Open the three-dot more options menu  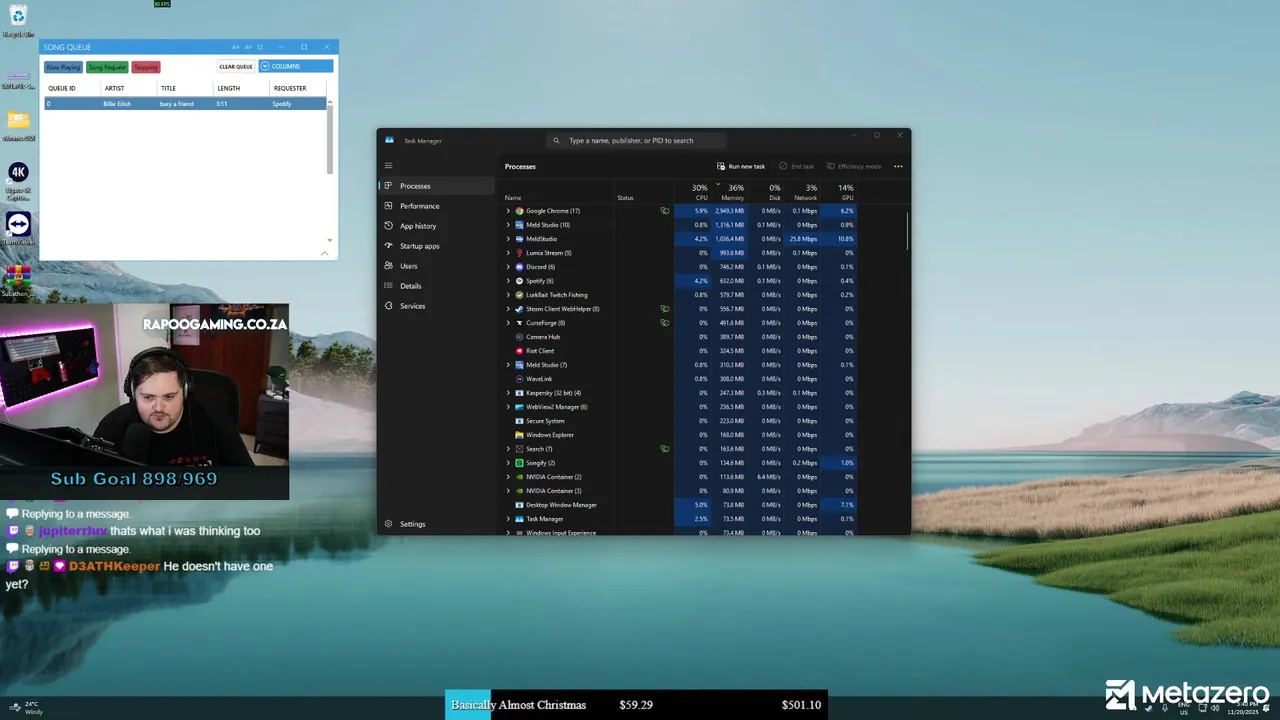point(898,166)
